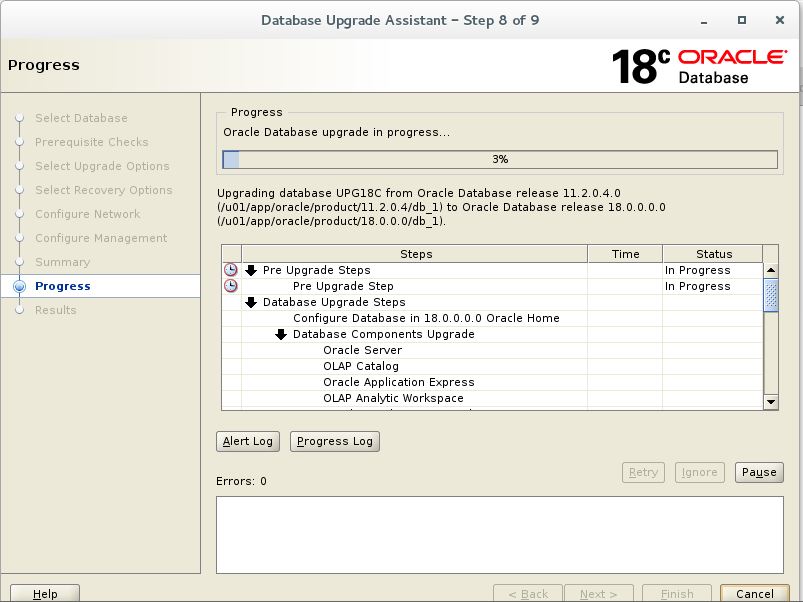Click the Errors: 0 label
This screenshot has height=602, width=803.
241,481
